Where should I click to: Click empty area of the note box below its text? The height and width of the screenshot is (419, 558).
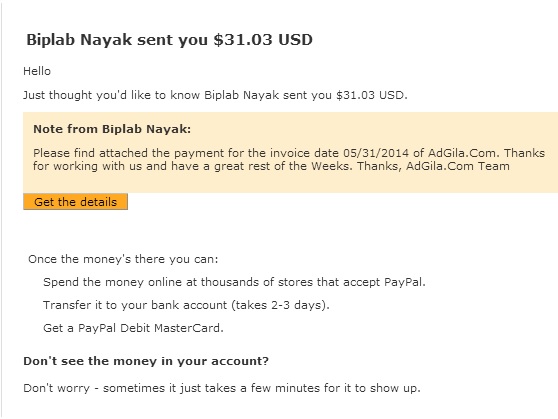(x=290, y=183)
